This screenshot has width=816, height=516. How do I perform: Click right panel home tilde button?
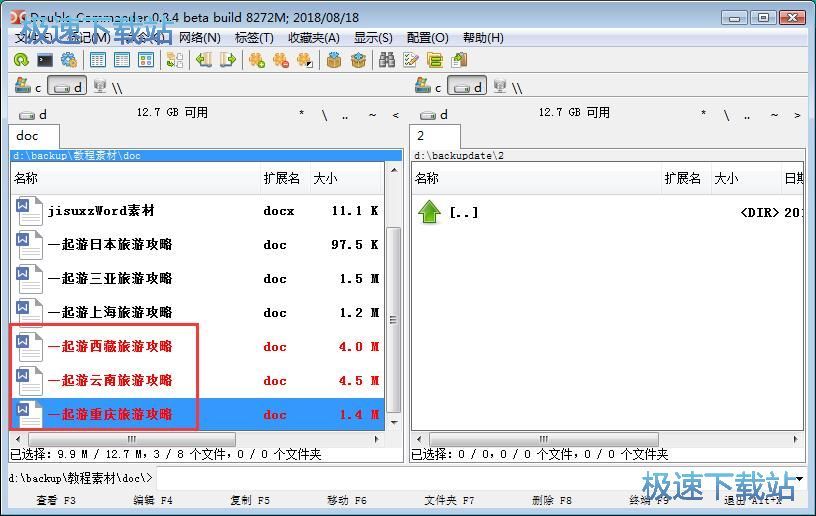click(774, 115)
